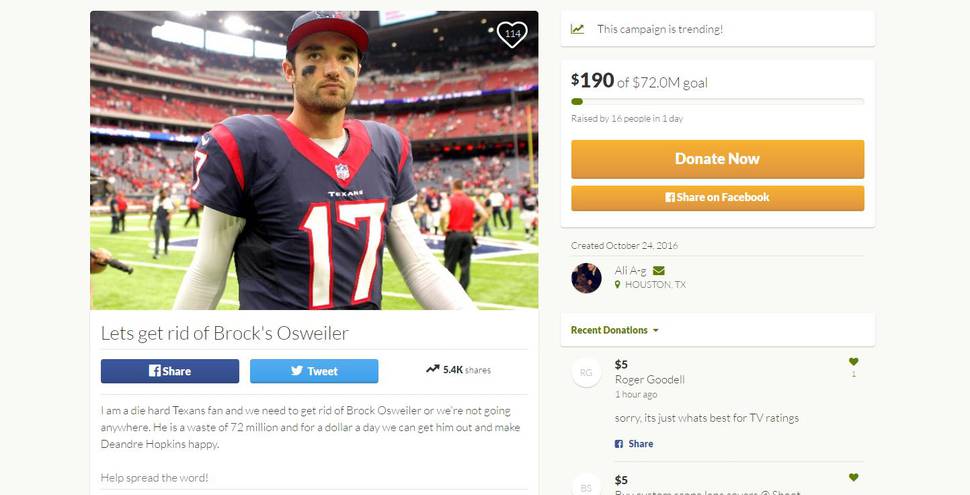The image size is (970, 495).
Task: Like Roger Goodell's donation with green heart
Action: click(854, 361)
